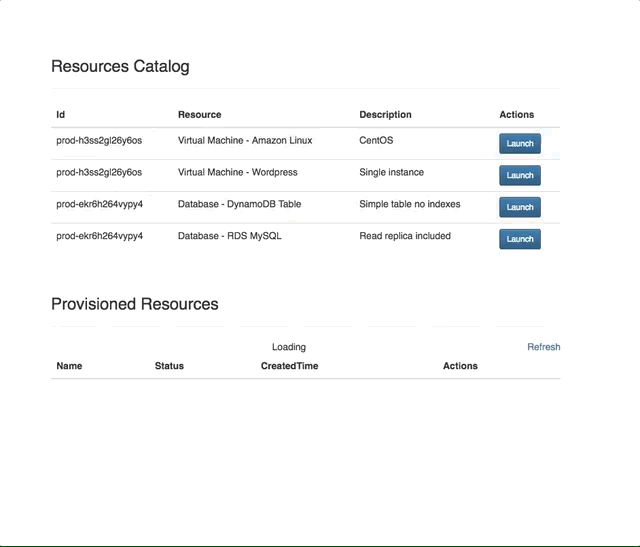This screenshot has width=640, height=547.
Task: Click the prod-h3ss2gl26y6os id in CentOS row
Action: point(99,140)
